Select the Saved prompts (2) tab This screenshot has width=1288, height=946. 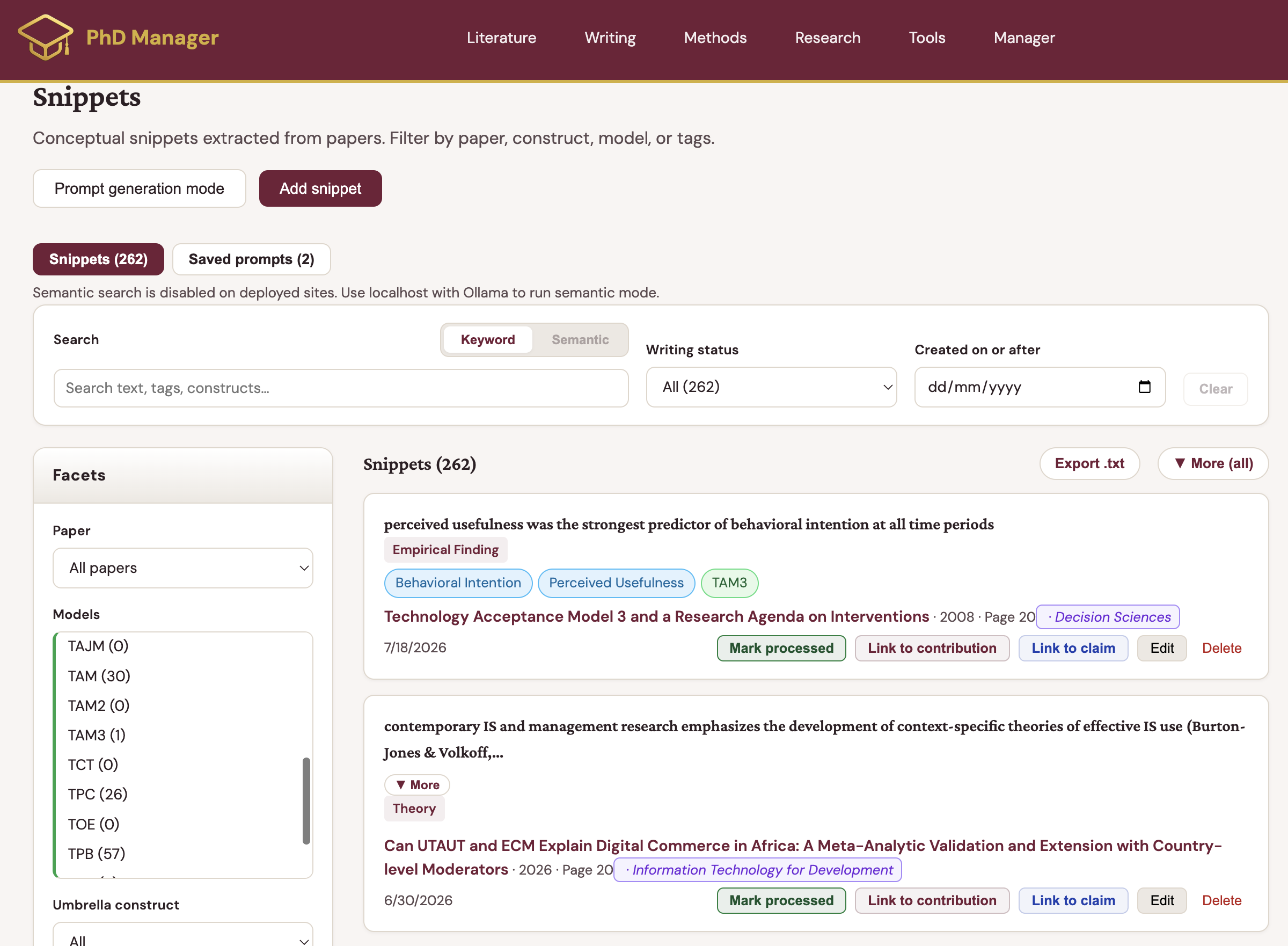pyautogui.click(x=251, y=259)
